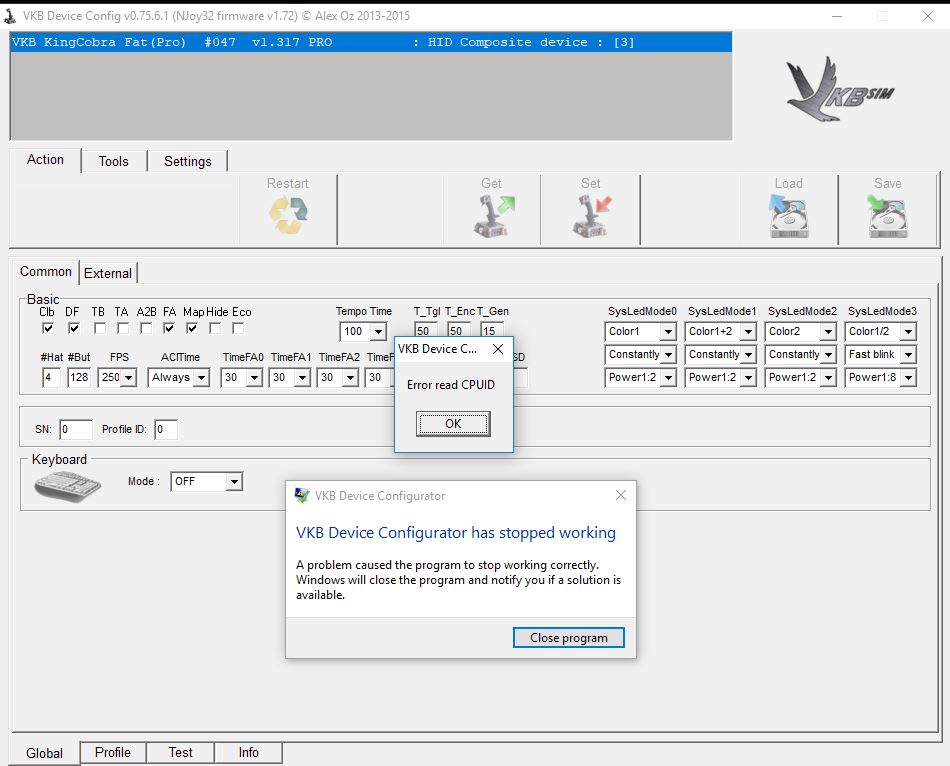Open the ACITime Always dropdown
Viewport: 950px width, 766px height.
click(x=200, y=378)
